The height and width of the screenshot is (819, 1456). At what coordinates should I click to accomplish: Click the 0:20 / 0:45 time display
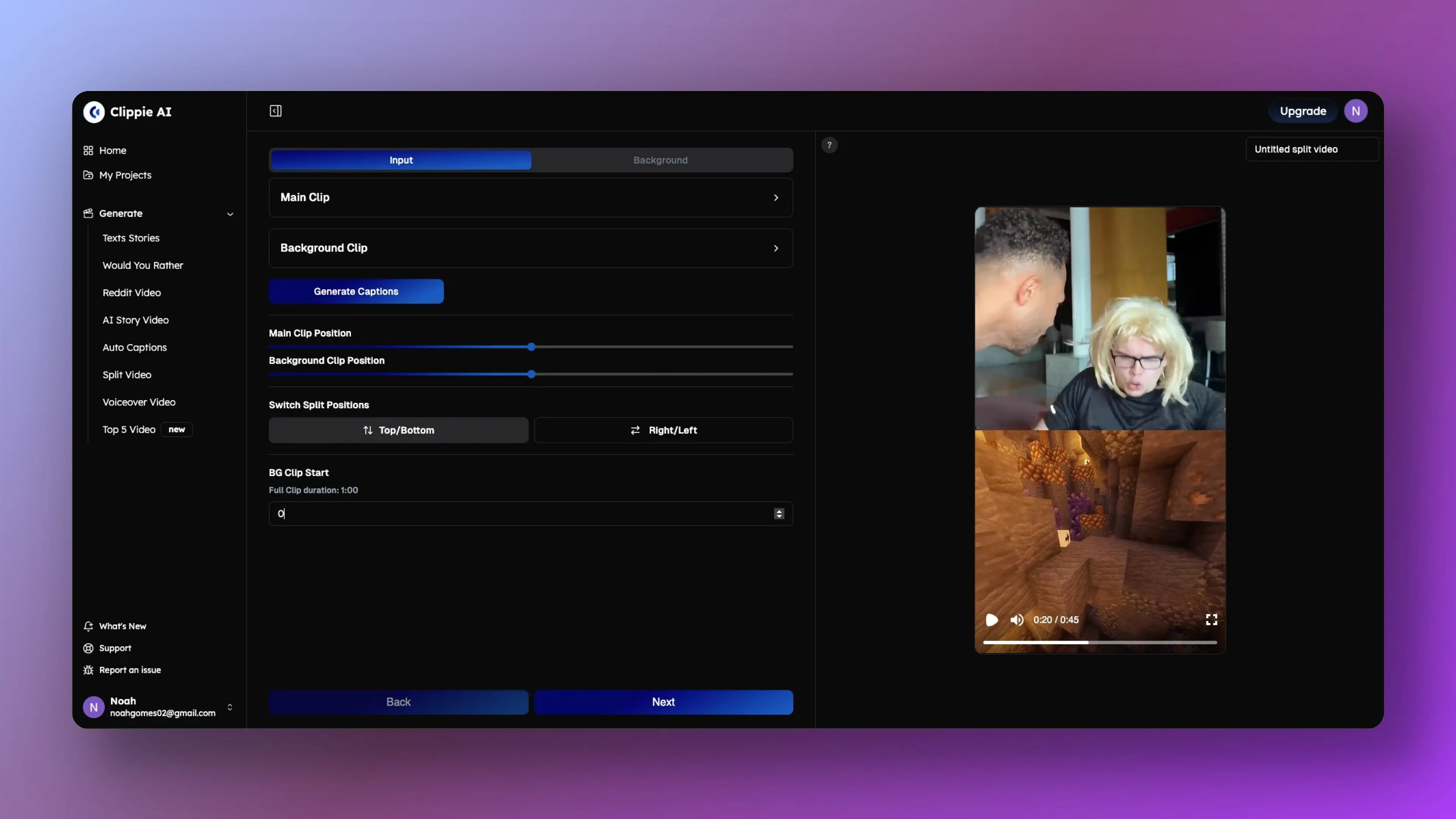point(1056,620)
